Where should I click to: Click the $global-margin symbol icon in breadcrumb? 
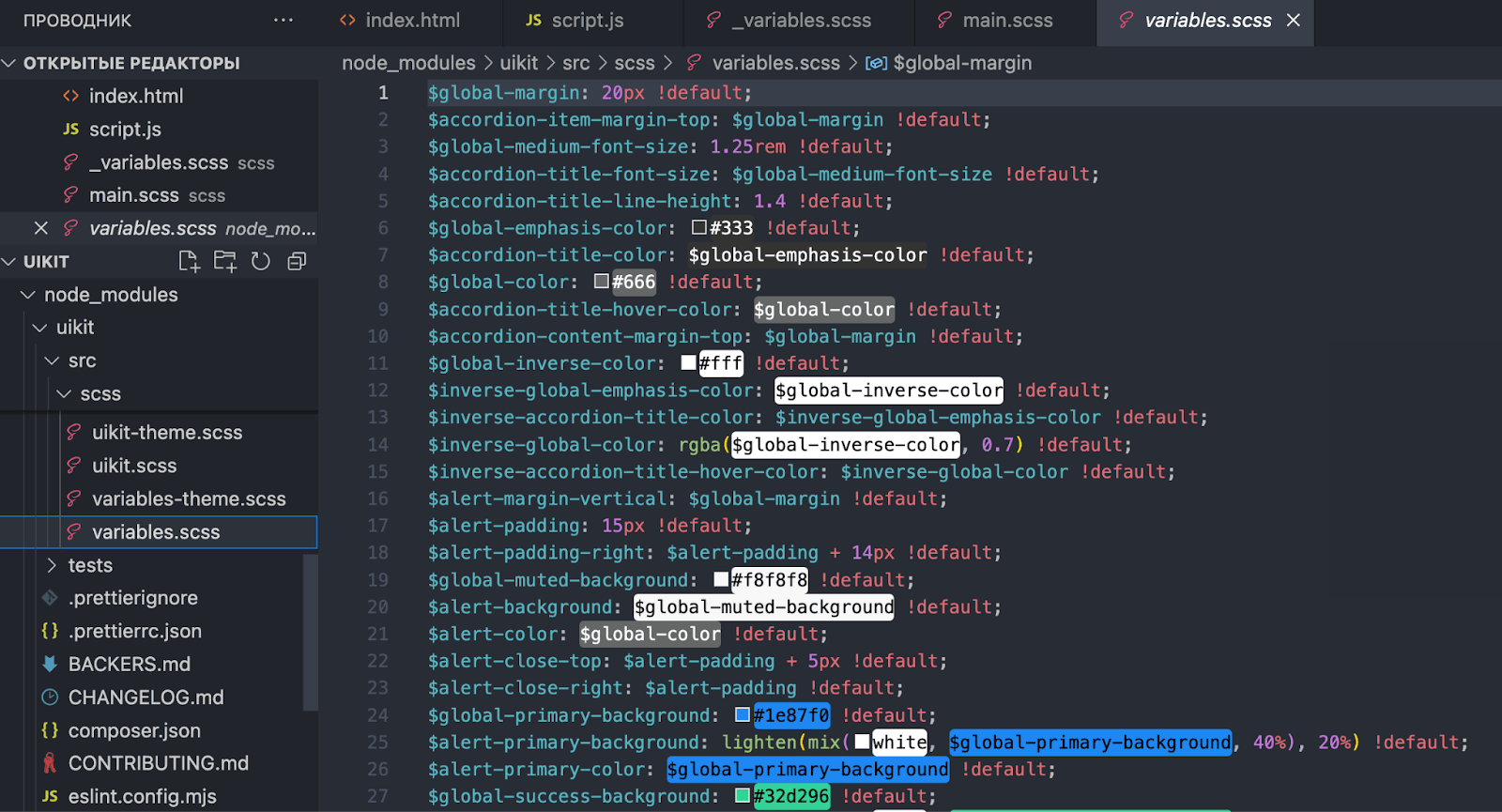click(x=876, y=63)
